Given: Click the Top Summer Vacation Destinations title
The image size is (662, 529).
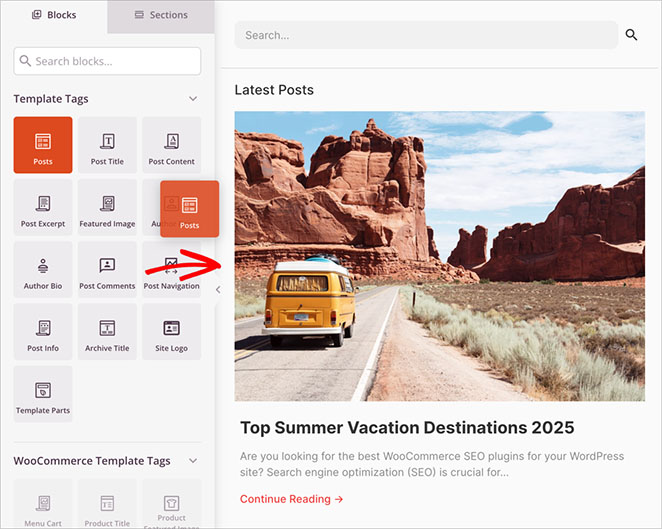Looking at the screenshot, I should (407, 428).
